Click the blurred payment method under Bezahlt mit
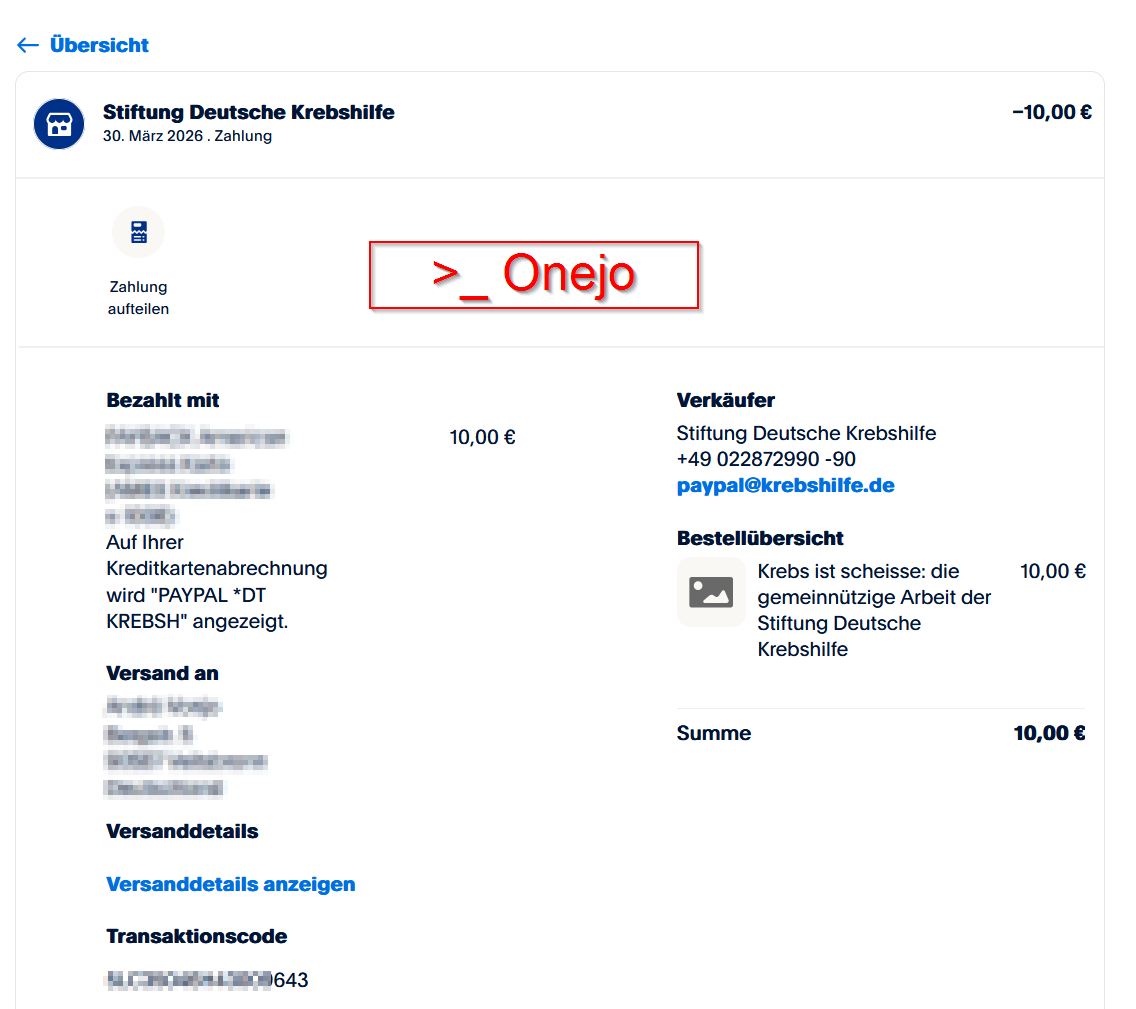 [x=195, y=476]
